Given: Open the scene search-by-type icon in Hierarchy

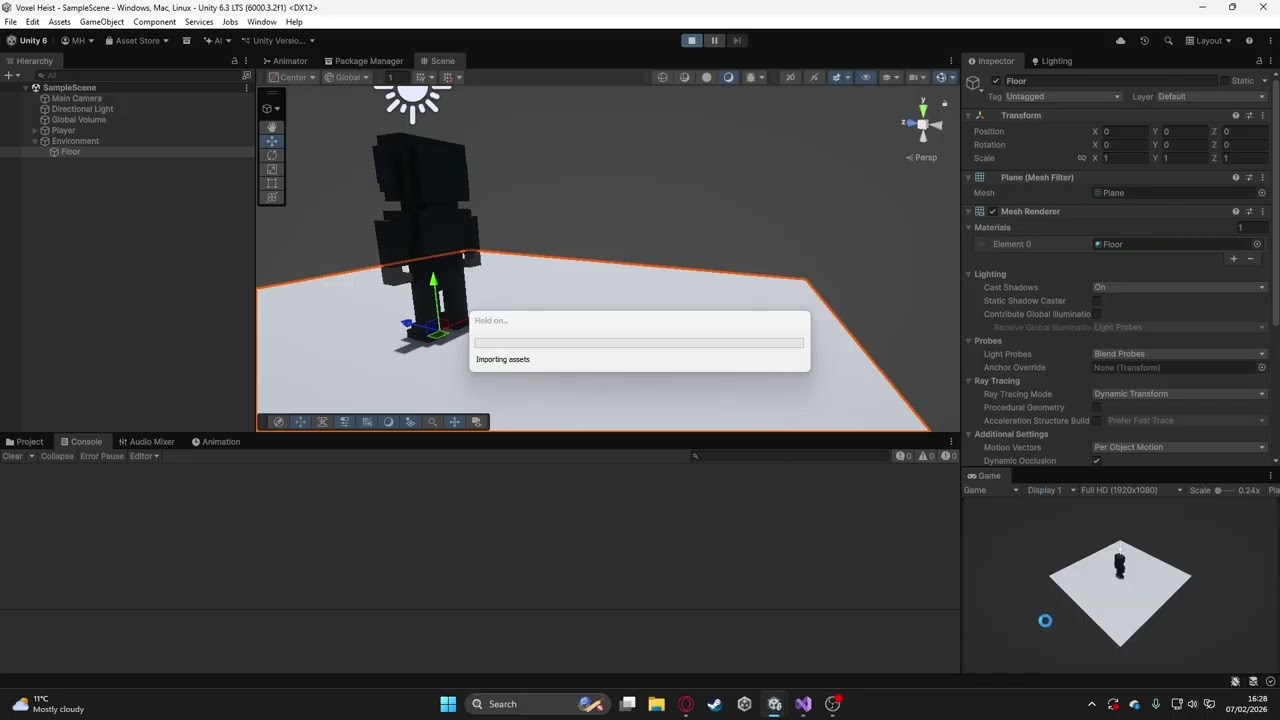Looking at the screenshot, I should [247, 75].
